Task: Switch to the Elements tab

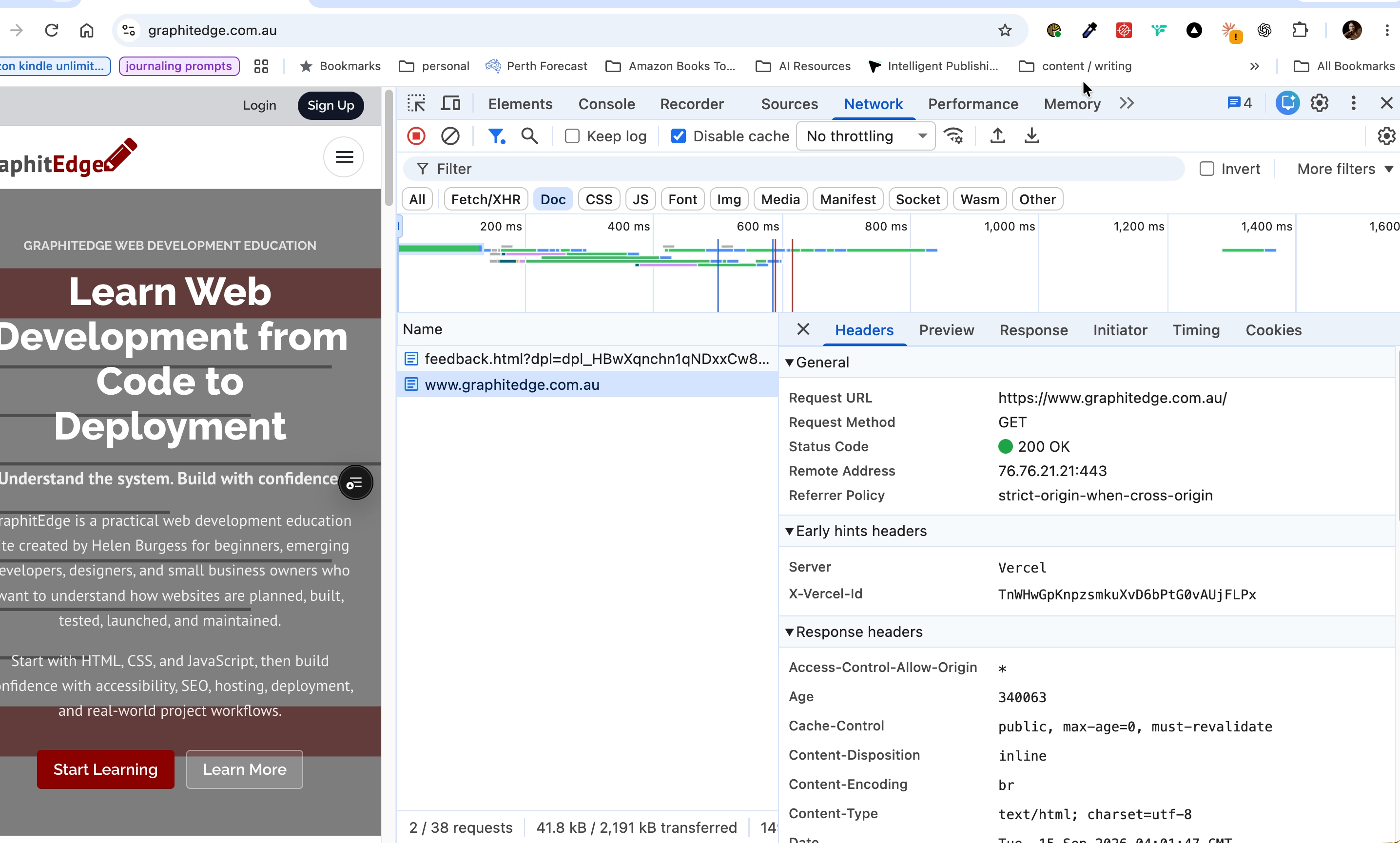Action: pyautogui.click(x=520, y=104)
